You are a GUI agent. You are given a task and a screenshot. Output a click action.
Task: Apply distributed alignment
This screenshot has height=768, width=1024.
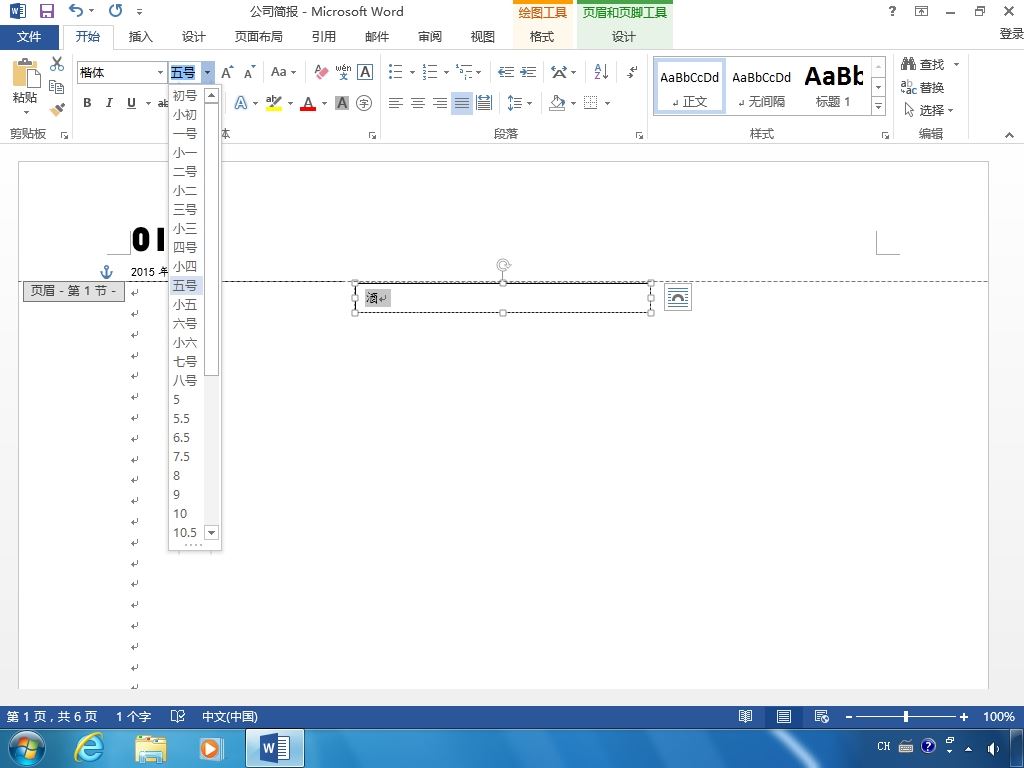click(484, 103)
